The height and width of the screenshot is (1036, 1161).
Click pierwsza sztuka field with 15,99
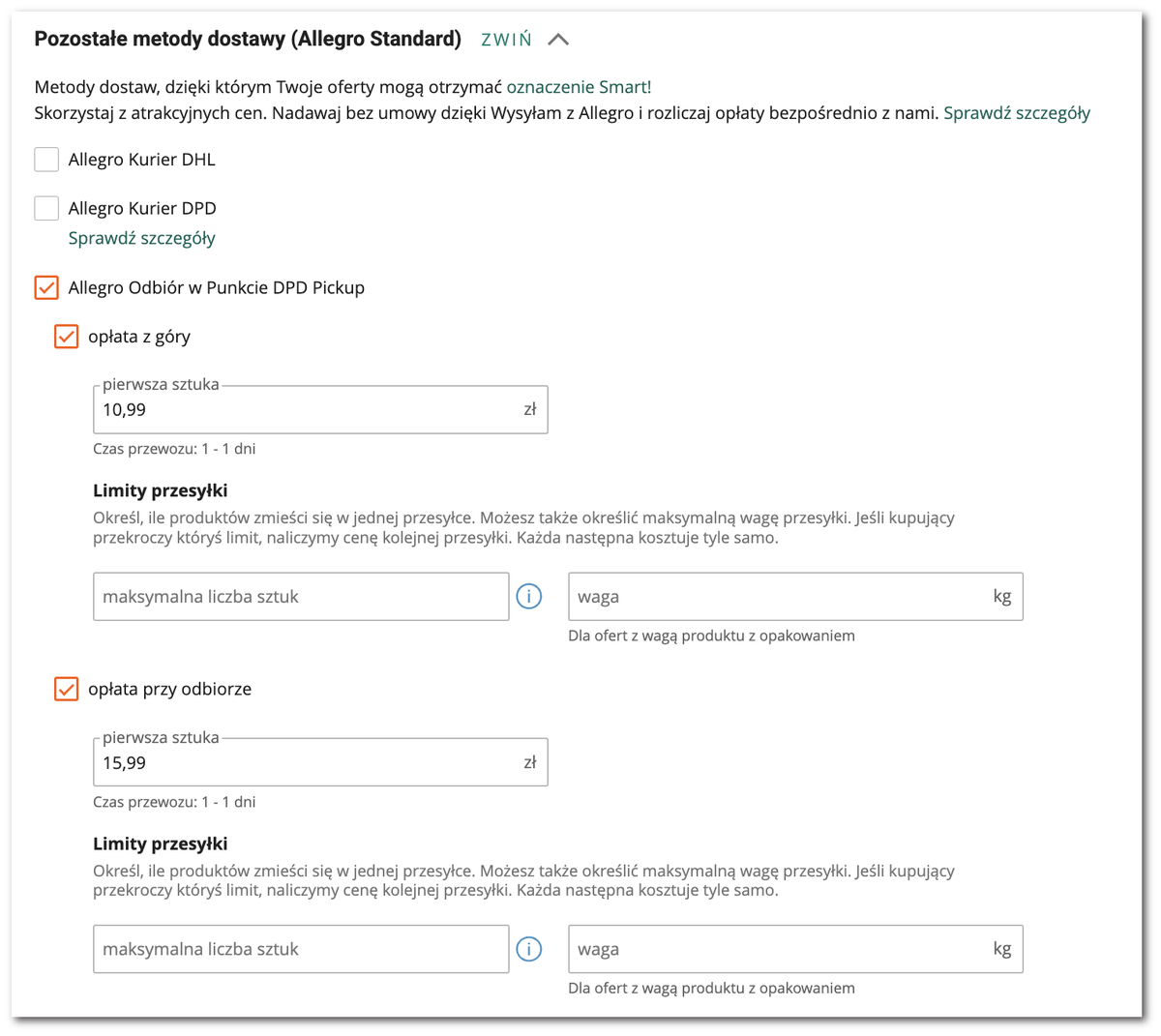coord(310,763)
